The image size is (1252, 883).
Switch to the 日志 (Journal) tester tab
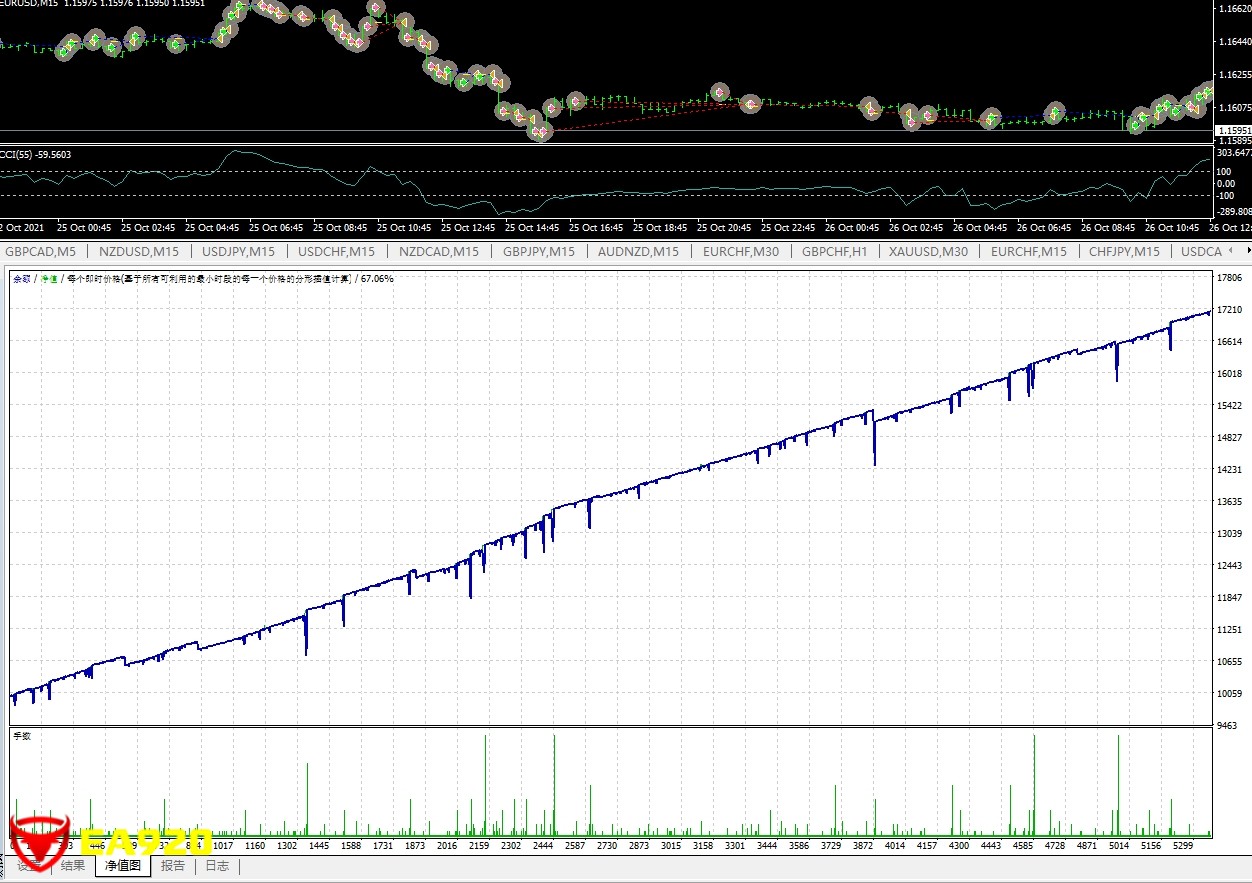click(217, 866)
